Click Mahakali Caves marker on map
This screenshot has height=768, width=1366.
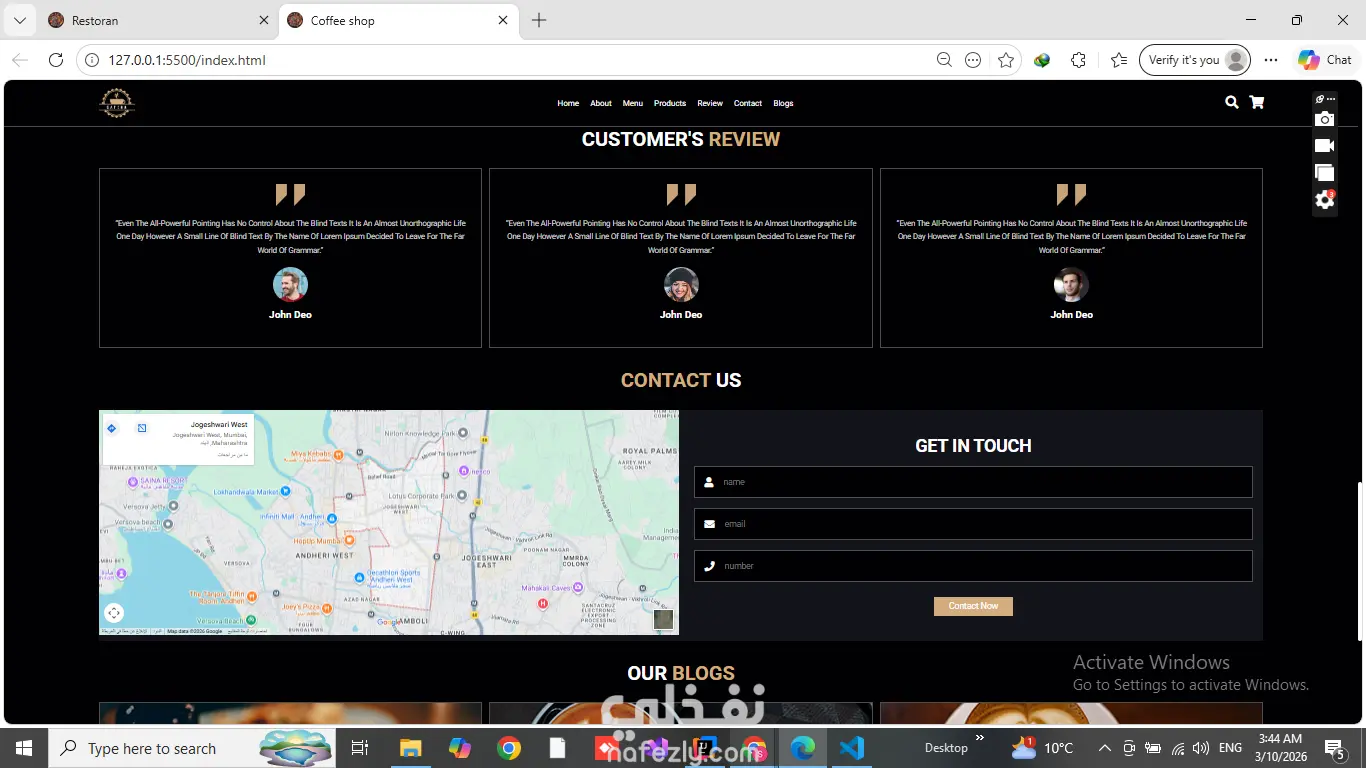[x=577, y=588]
